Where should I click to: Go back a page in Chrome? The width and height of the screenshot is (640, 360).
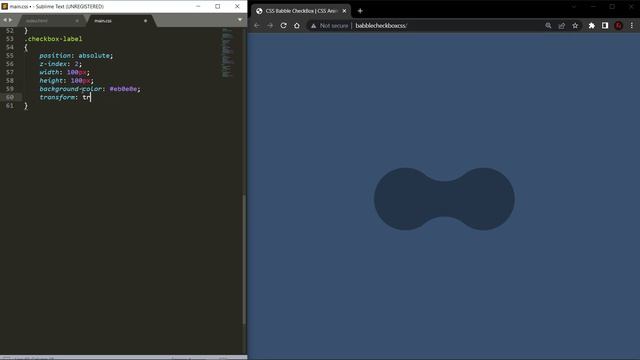pyautogui.click(x=257, y=25)
